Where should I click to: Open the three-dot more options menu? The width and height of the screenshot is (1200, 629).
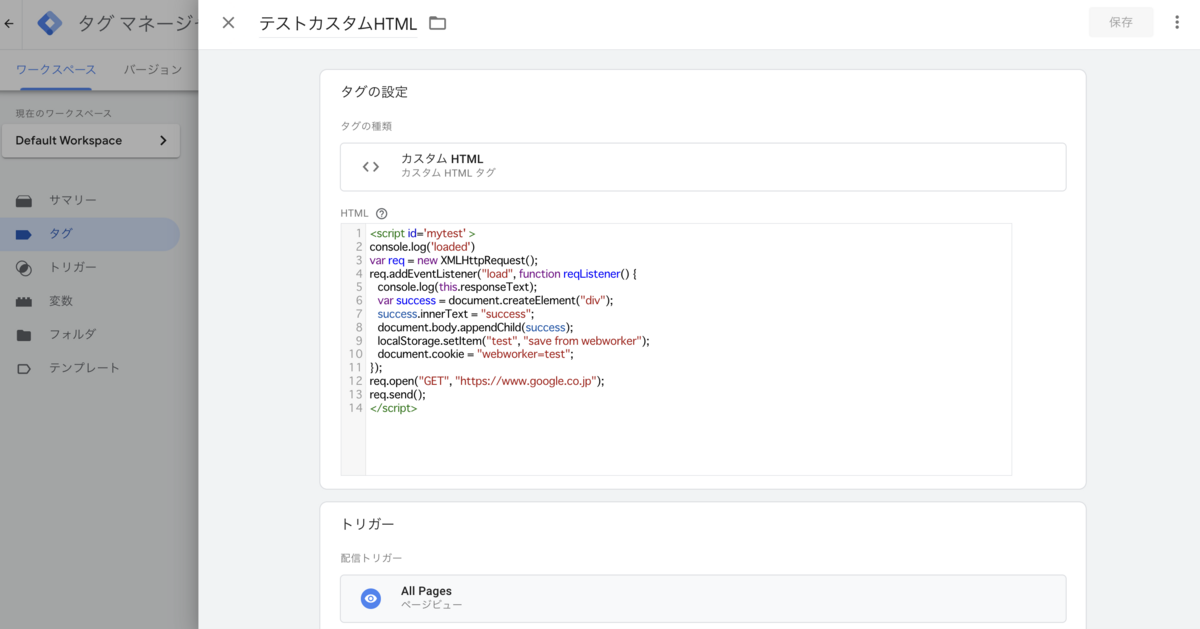click(1177, 22)
